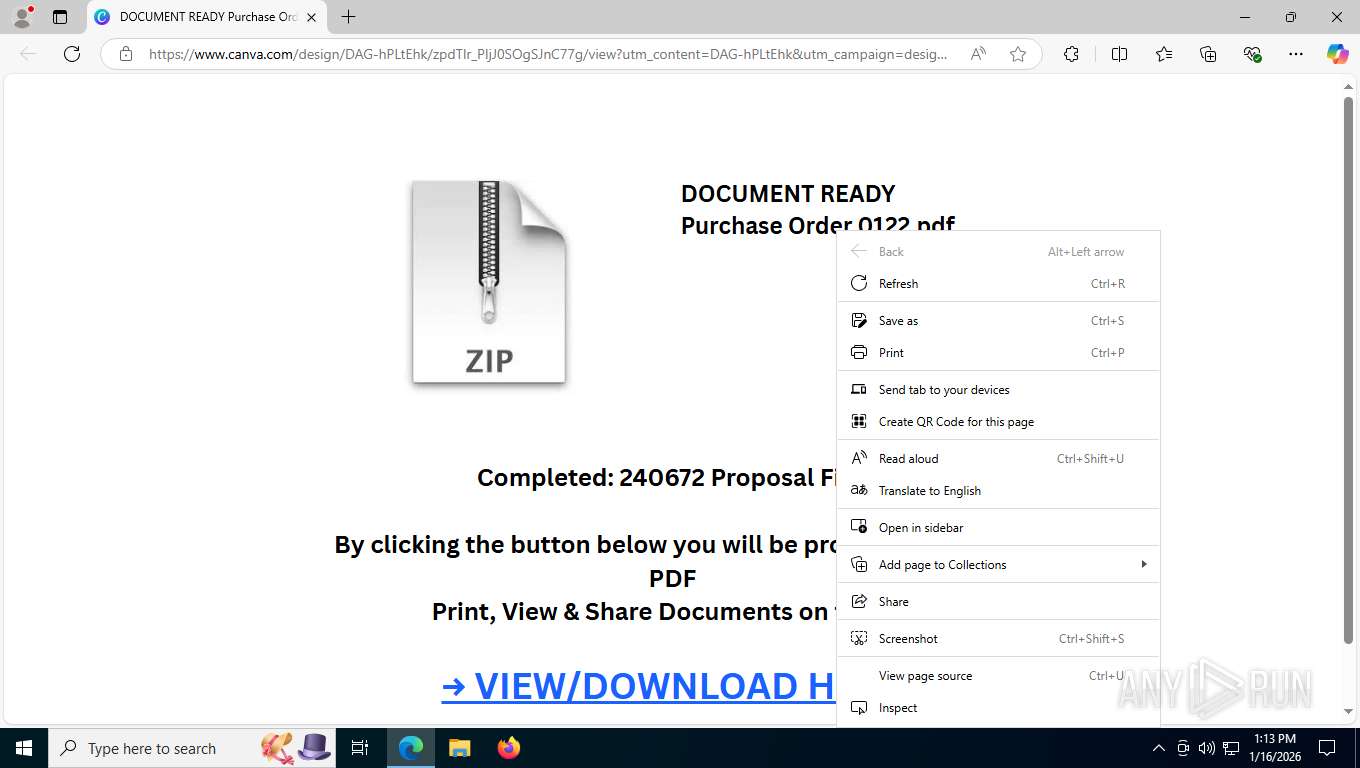Click the page vertical scrollbar thumb

click(x=1348, y=370)
